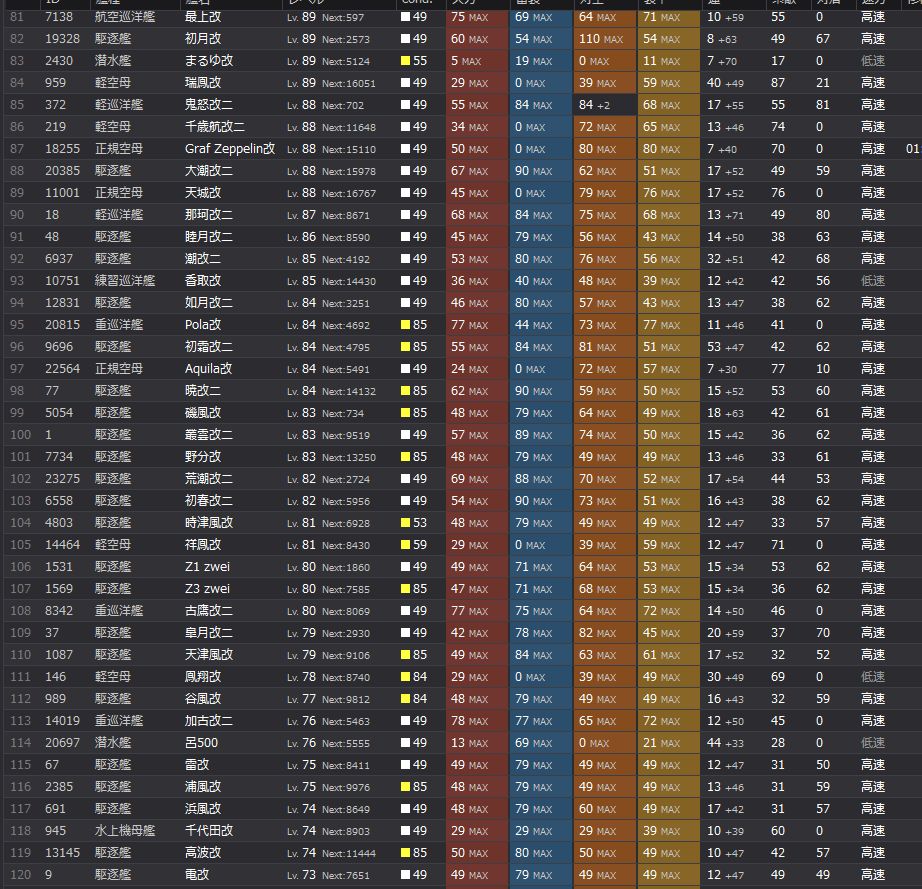This screenshot has width=922, height=889.
Task: Select the まるゆ改 submarine row name
Action: pyautogui.click(x=209, y=61)
